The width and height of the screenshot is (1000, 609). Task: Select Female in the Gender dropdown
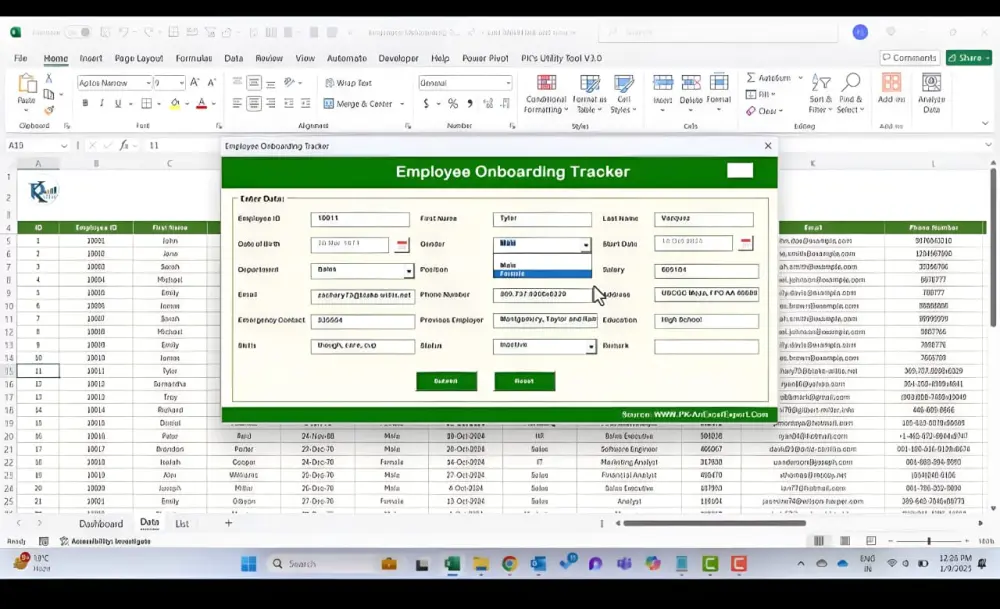pyautogui.click(x=511, y=272)
